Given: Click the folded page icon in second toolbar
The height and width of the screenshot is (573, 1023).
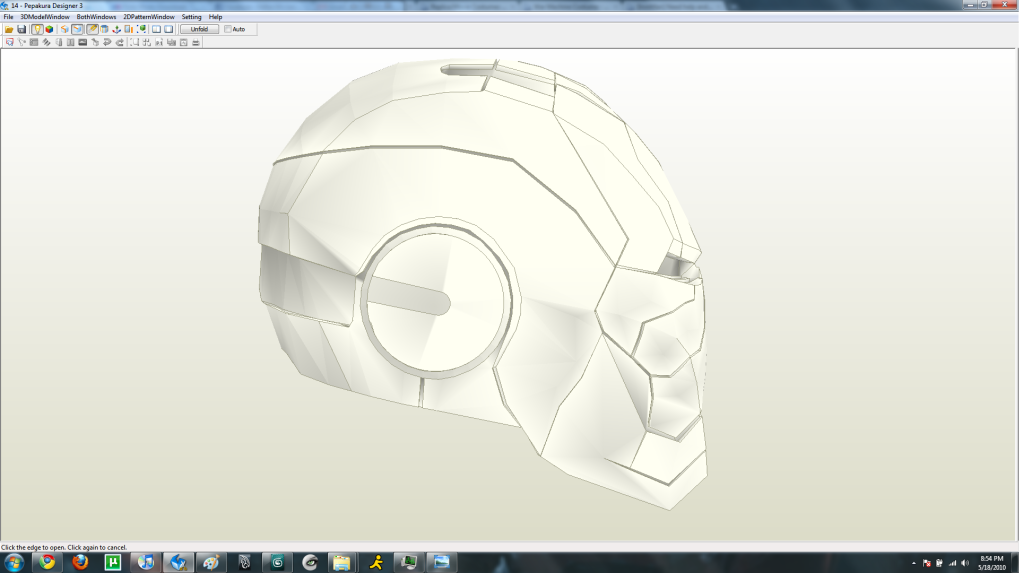Looking at the screenshot, I should point(59,42).
